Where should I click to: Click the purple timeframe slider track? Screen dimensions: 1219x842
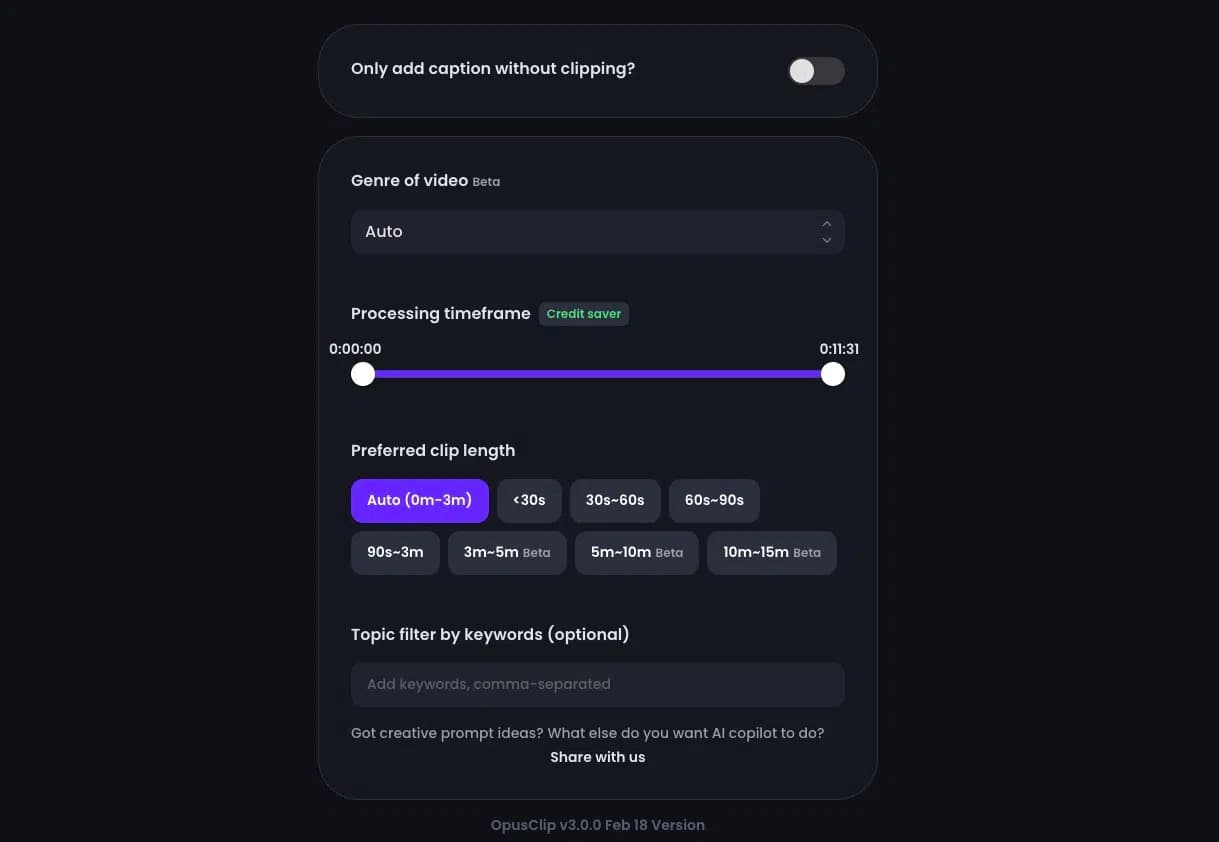(597, 373)
